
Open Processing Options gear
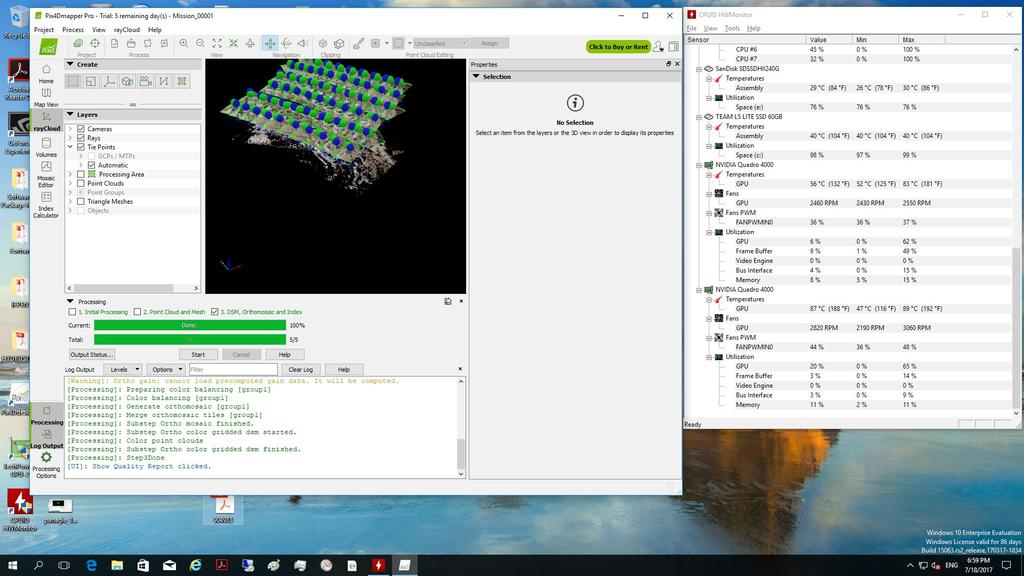pos(46,464)
